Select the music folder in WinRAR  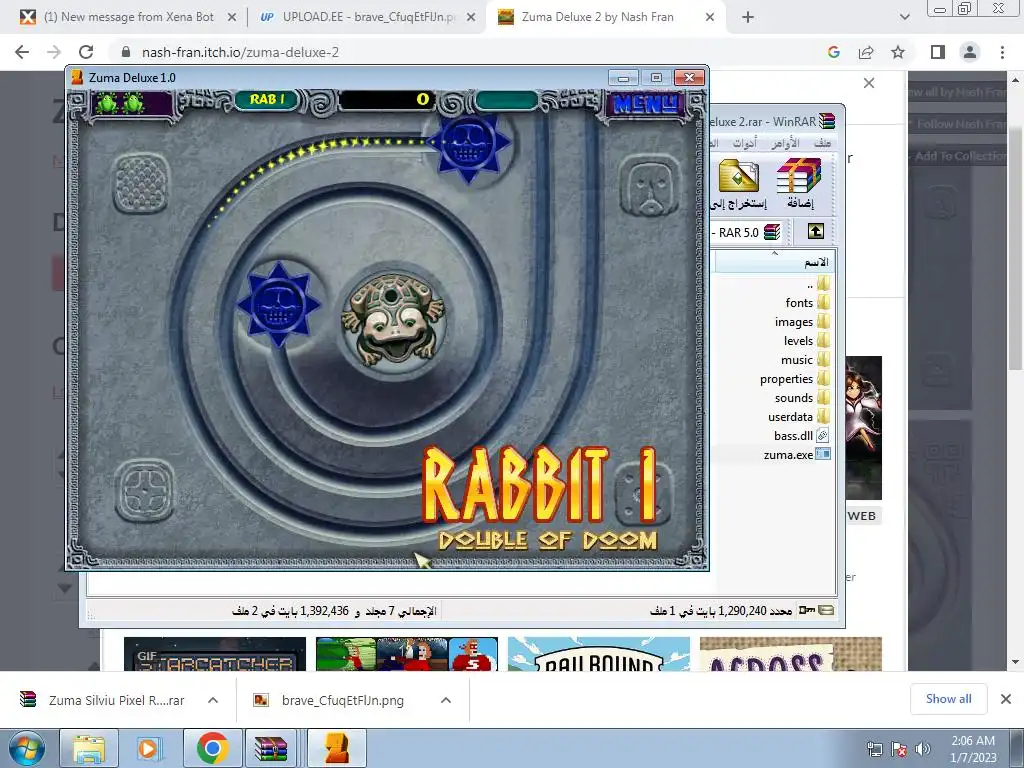coord(805,359)
